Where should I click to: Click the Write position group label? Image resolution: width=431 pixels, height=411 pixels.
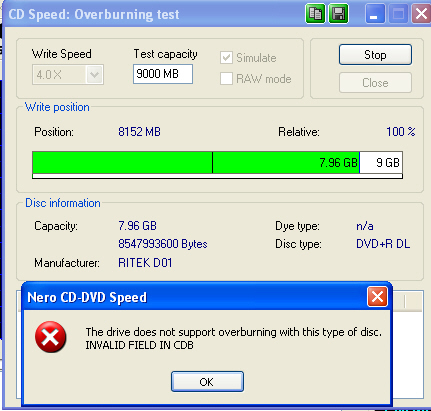click(57, 107)
